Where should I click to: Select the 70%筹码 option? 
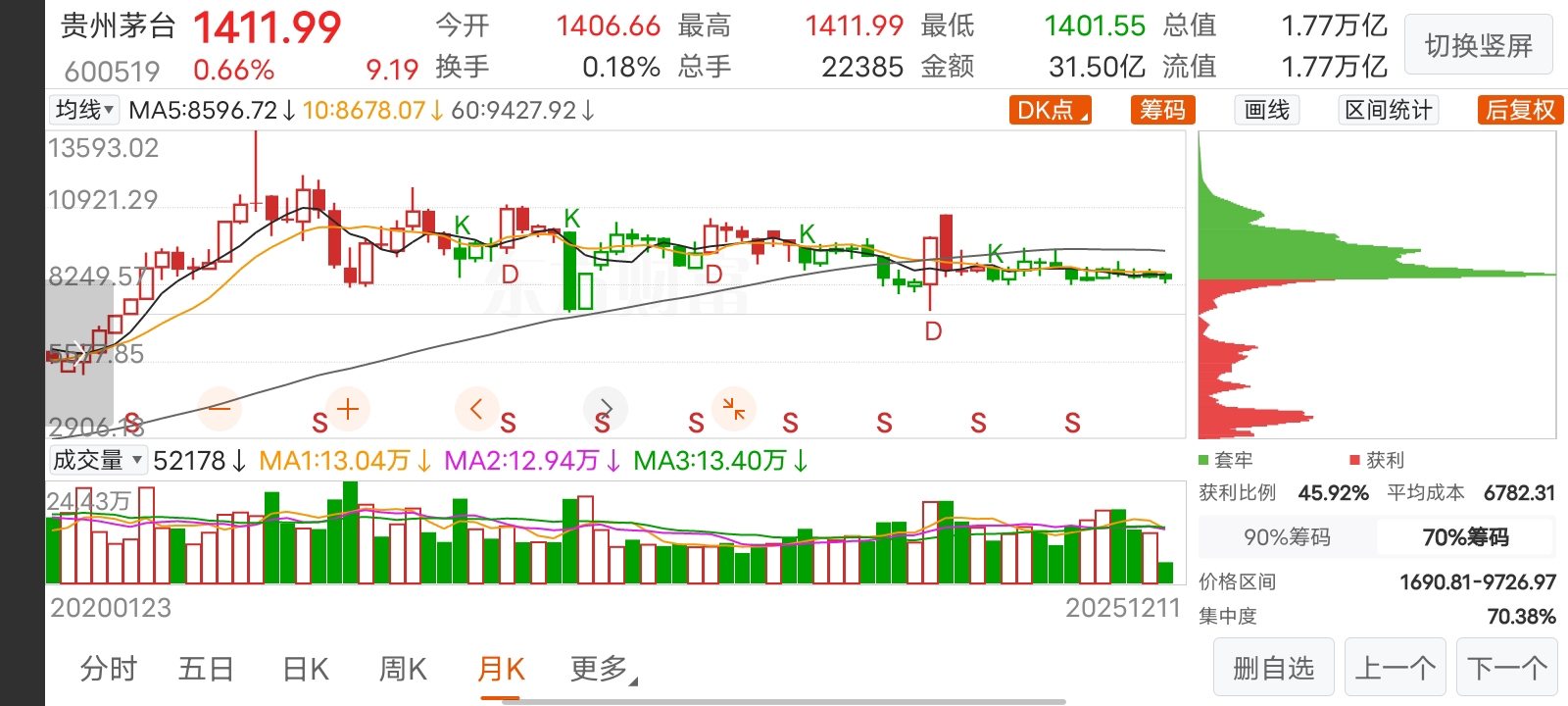[x=1466, y=537]
